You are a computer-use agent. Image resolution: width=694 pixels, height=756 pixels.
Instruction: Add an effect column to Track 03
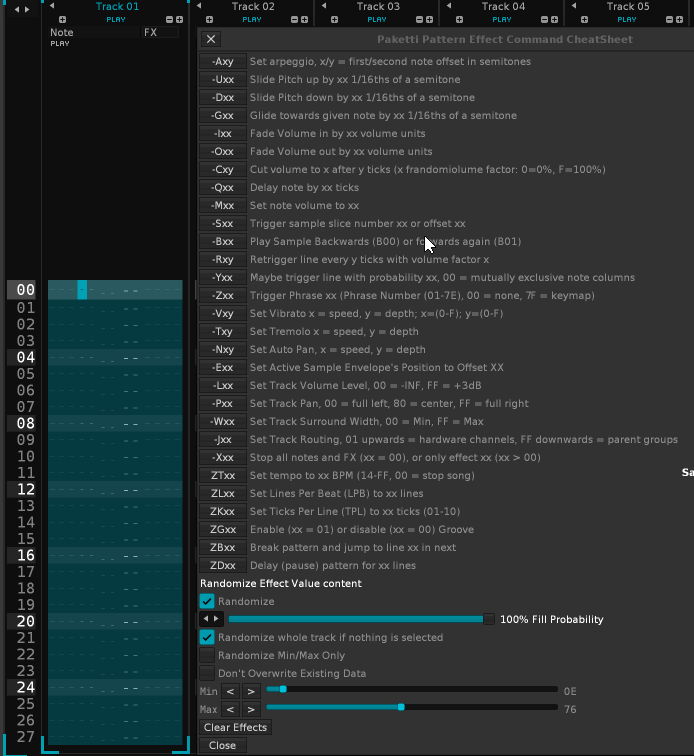coord(429,20)
